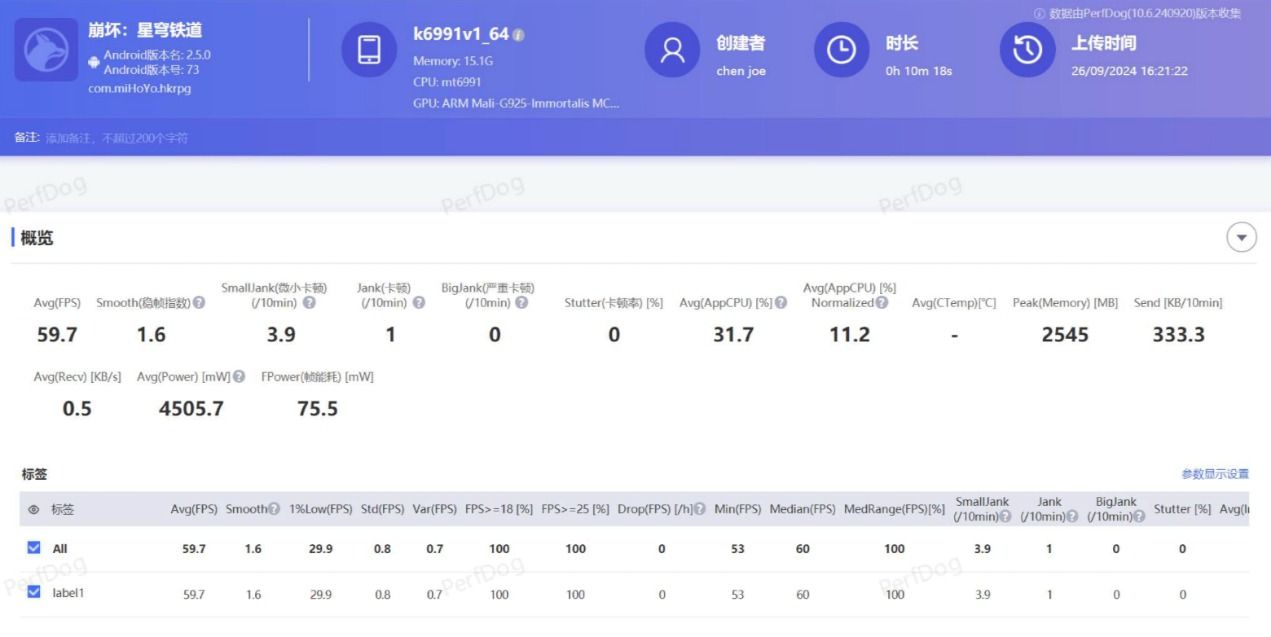Click the Min(FPS) column header
Screen dimensions: 1271x637
point(737,509)
